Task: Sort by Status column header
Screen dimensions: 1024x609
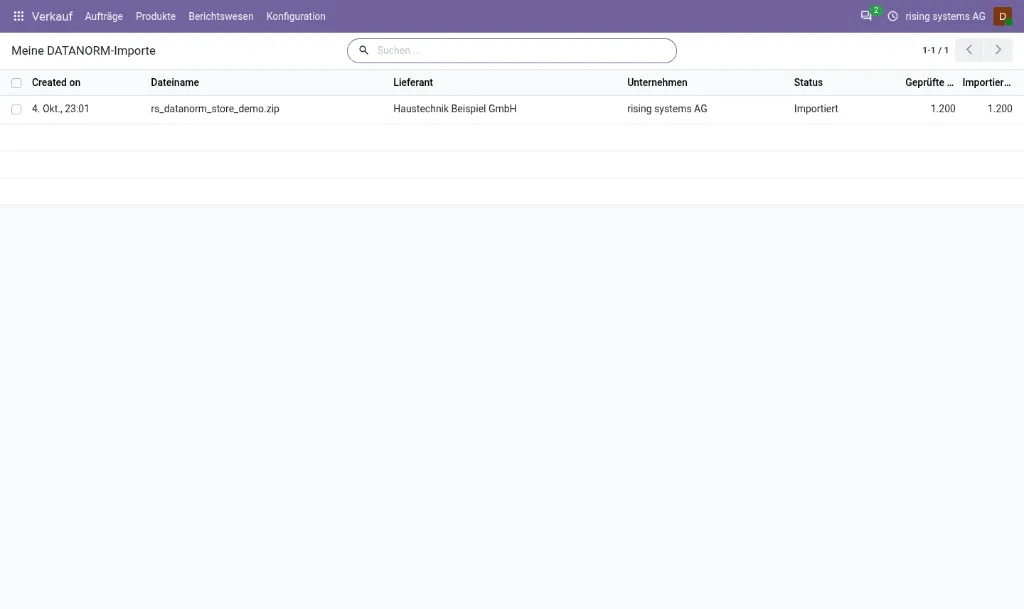Action: tap(808, 82)
